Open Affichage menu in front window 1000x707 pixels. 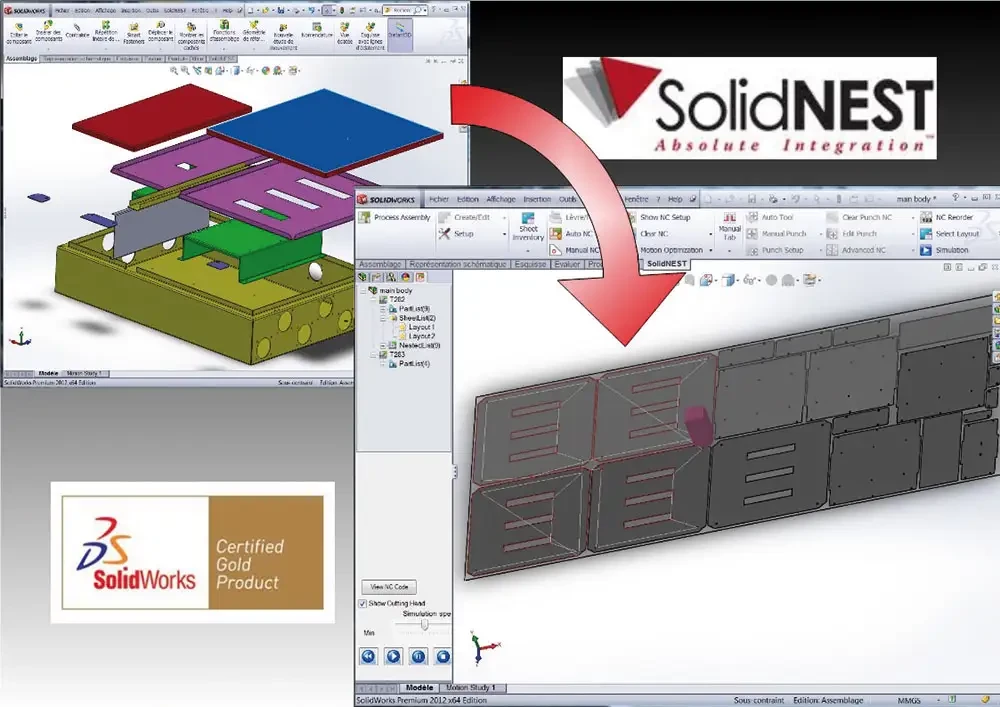501,199
